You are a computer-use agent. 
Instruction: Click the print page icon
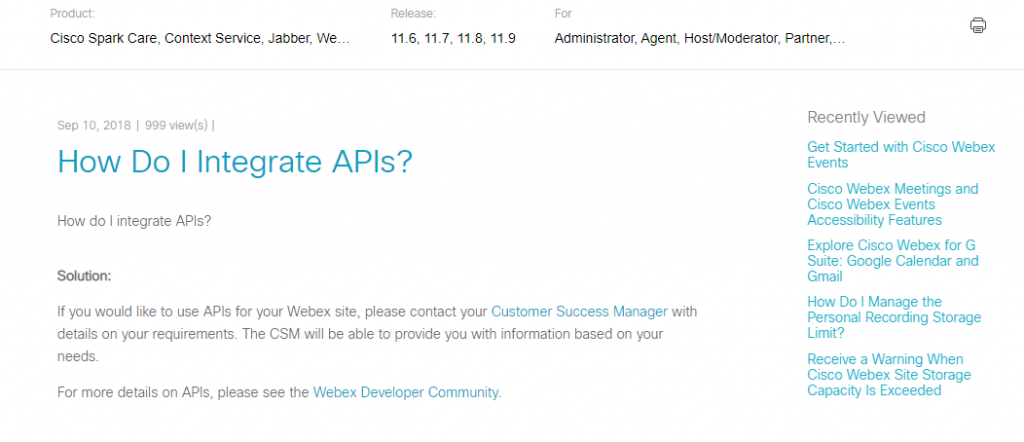pyautogui.click(x=978, y=25)
